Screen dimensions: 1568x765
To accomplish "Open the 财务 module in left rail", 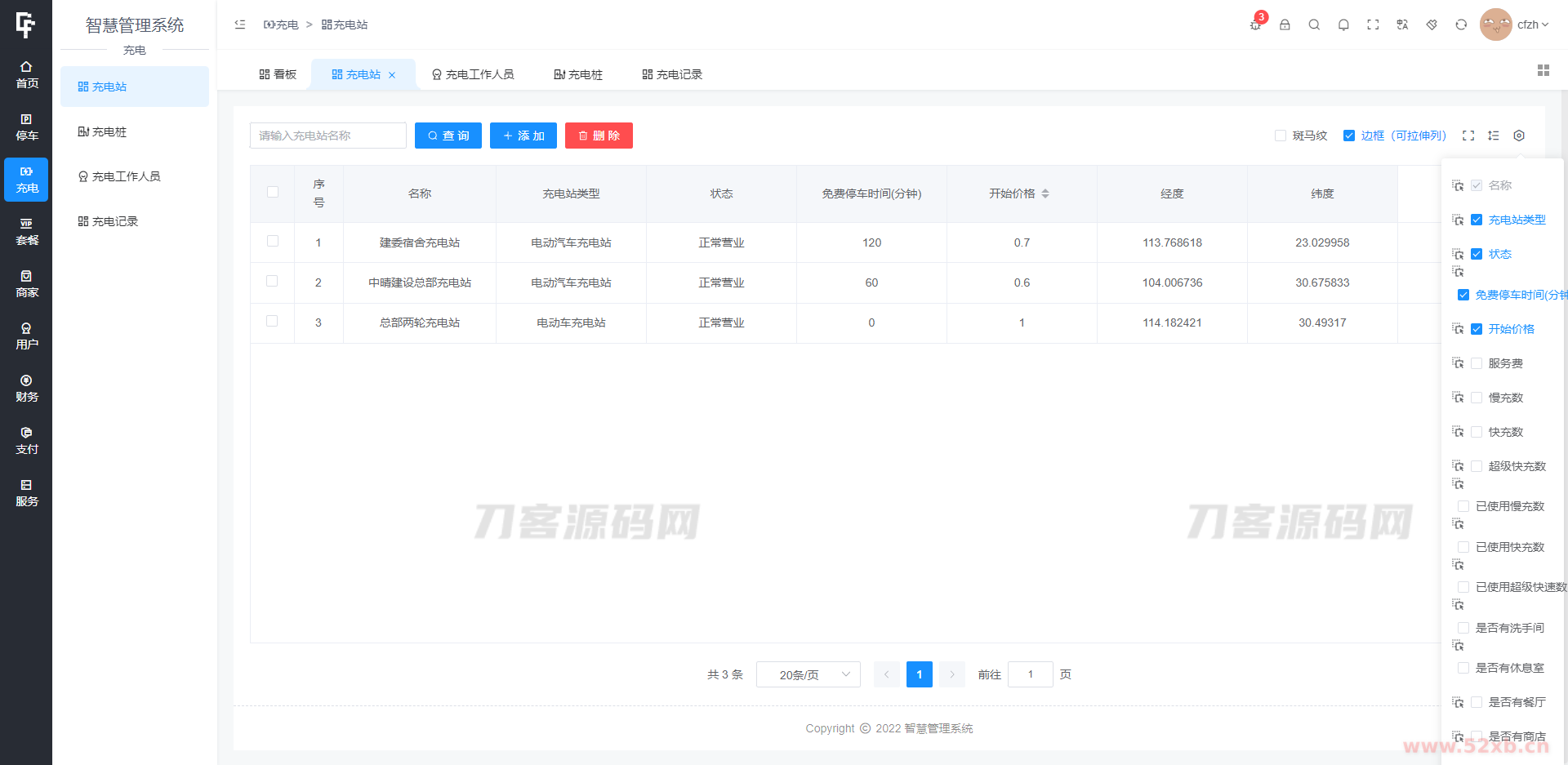I will (26, 389).
